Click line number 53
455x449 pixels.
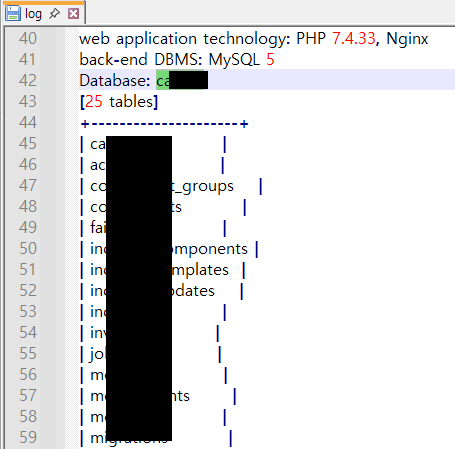coord(28,312)
